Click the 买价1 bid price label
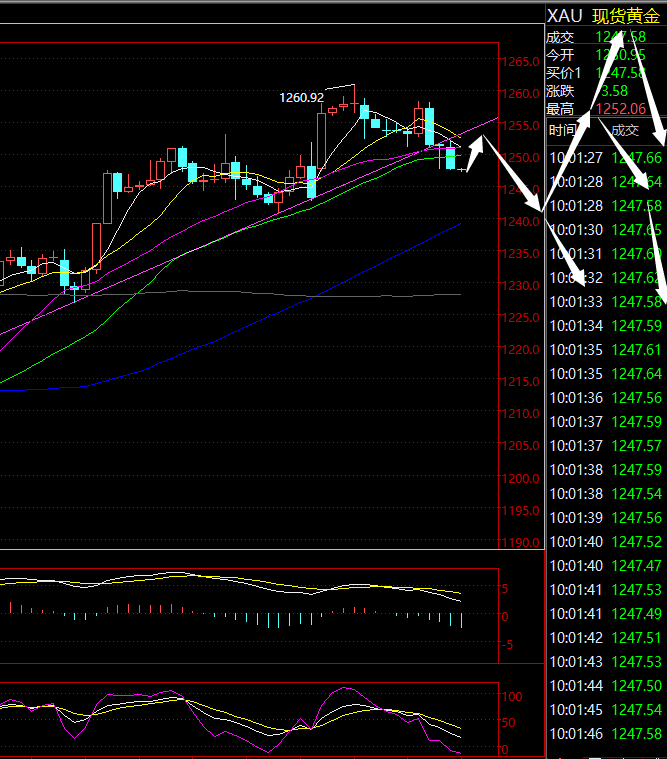This screenshot has width=667, height=759. (x=563, y=73)
